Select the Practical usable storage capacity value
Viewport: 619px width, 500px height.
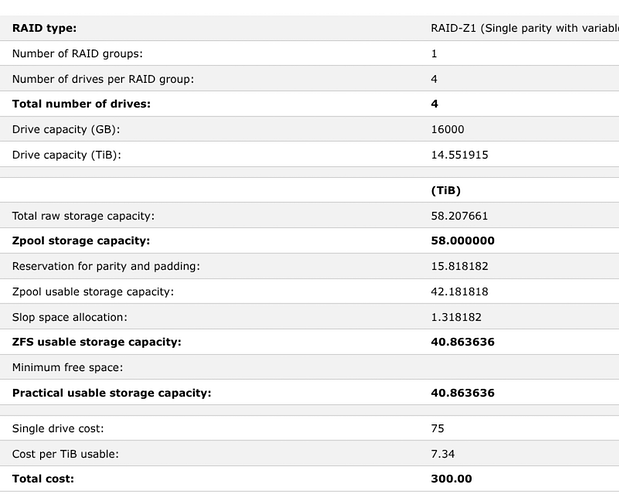[462, 393]
